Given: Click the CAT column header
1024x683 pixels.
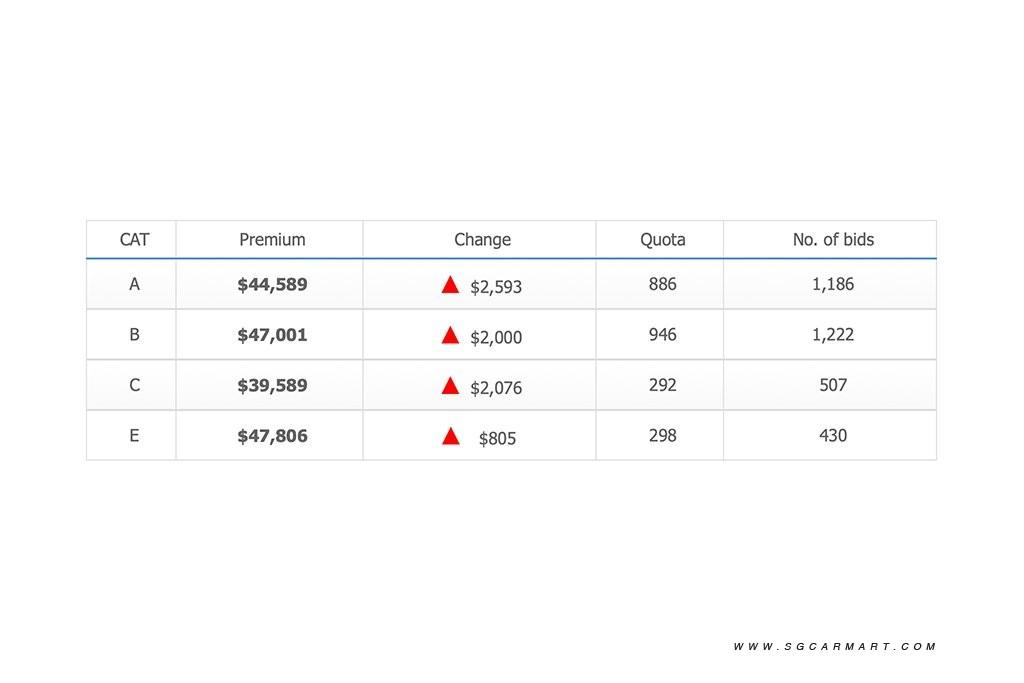Looking at the screenshot, I should click(134, 240).
